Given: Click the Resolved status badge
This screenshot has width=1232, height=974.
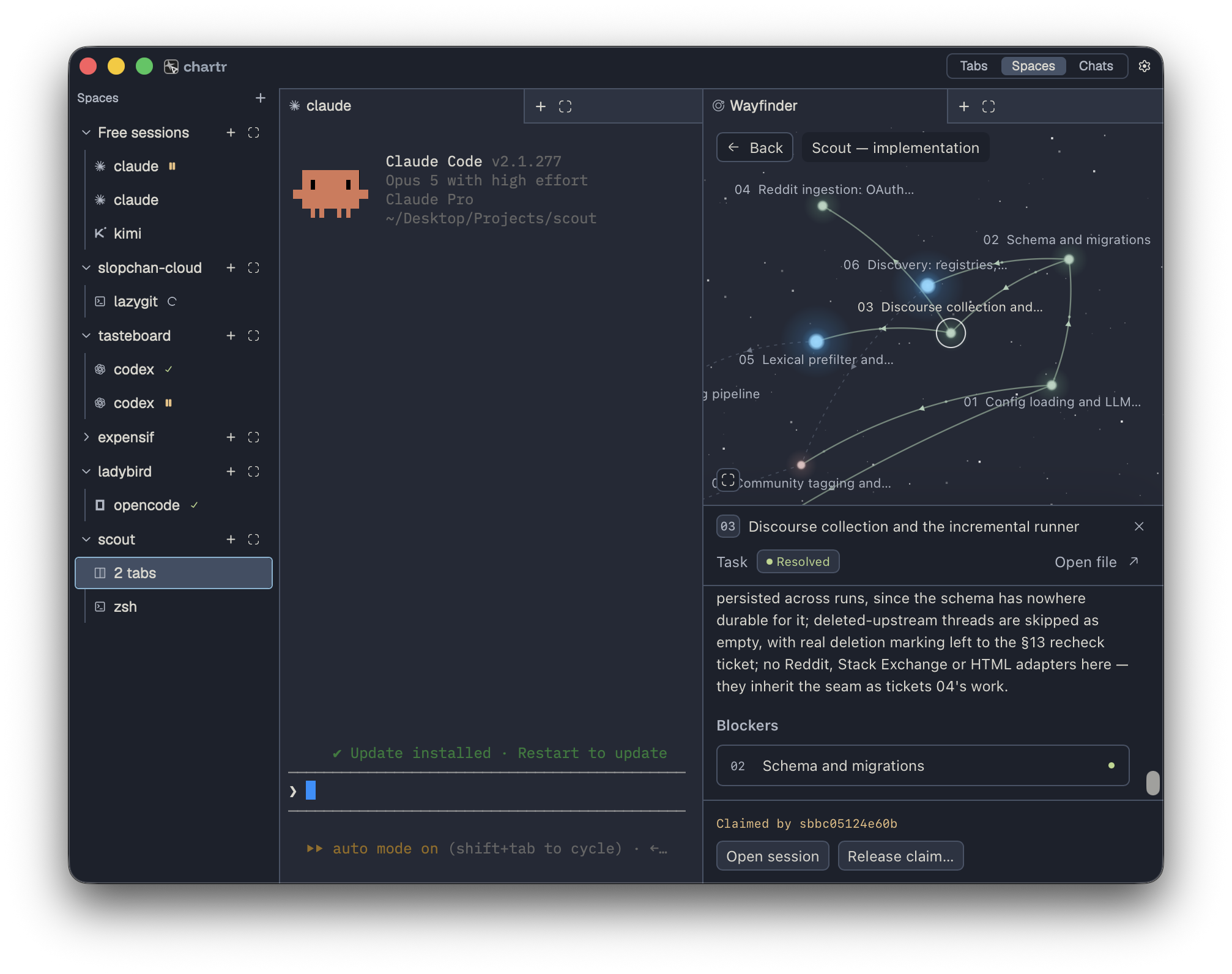Looking at the screenshot, I should pyautogui.click(x=798, y=562).
